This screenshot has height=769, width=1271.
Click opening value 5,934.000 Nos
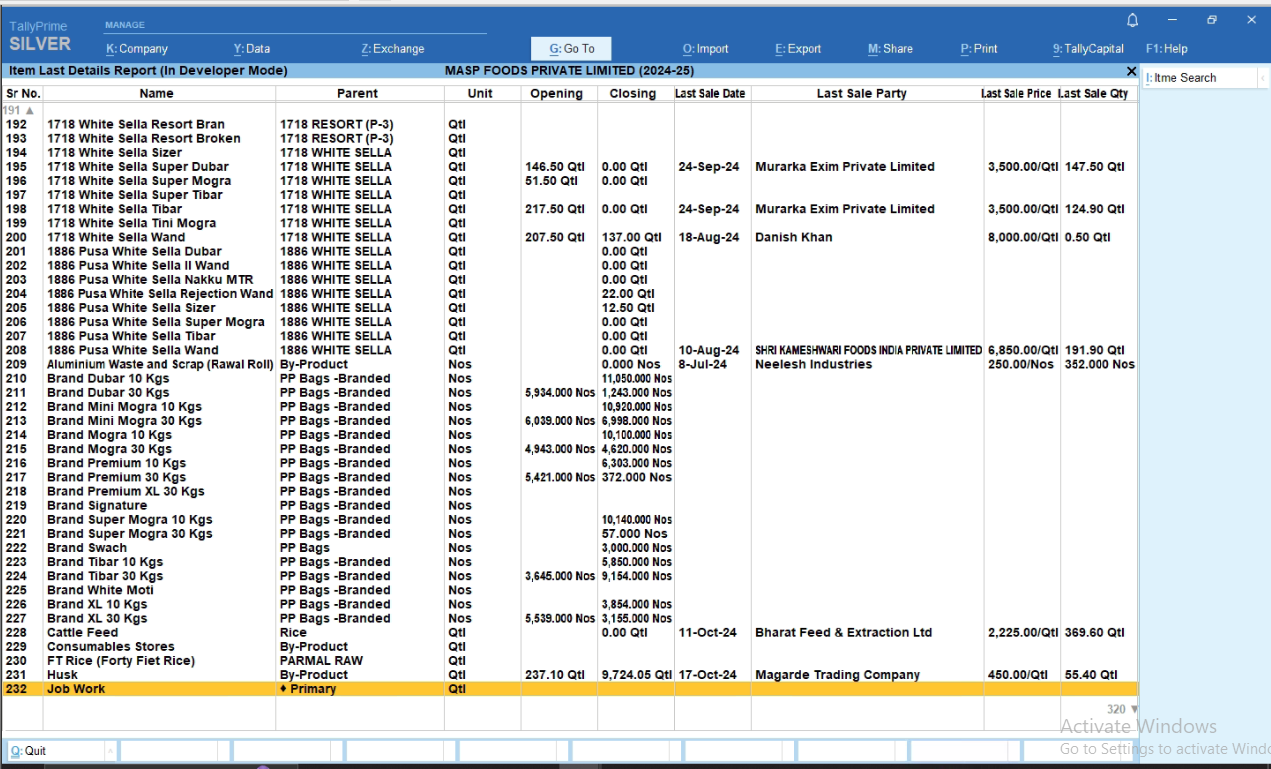(x=560, y=393)
